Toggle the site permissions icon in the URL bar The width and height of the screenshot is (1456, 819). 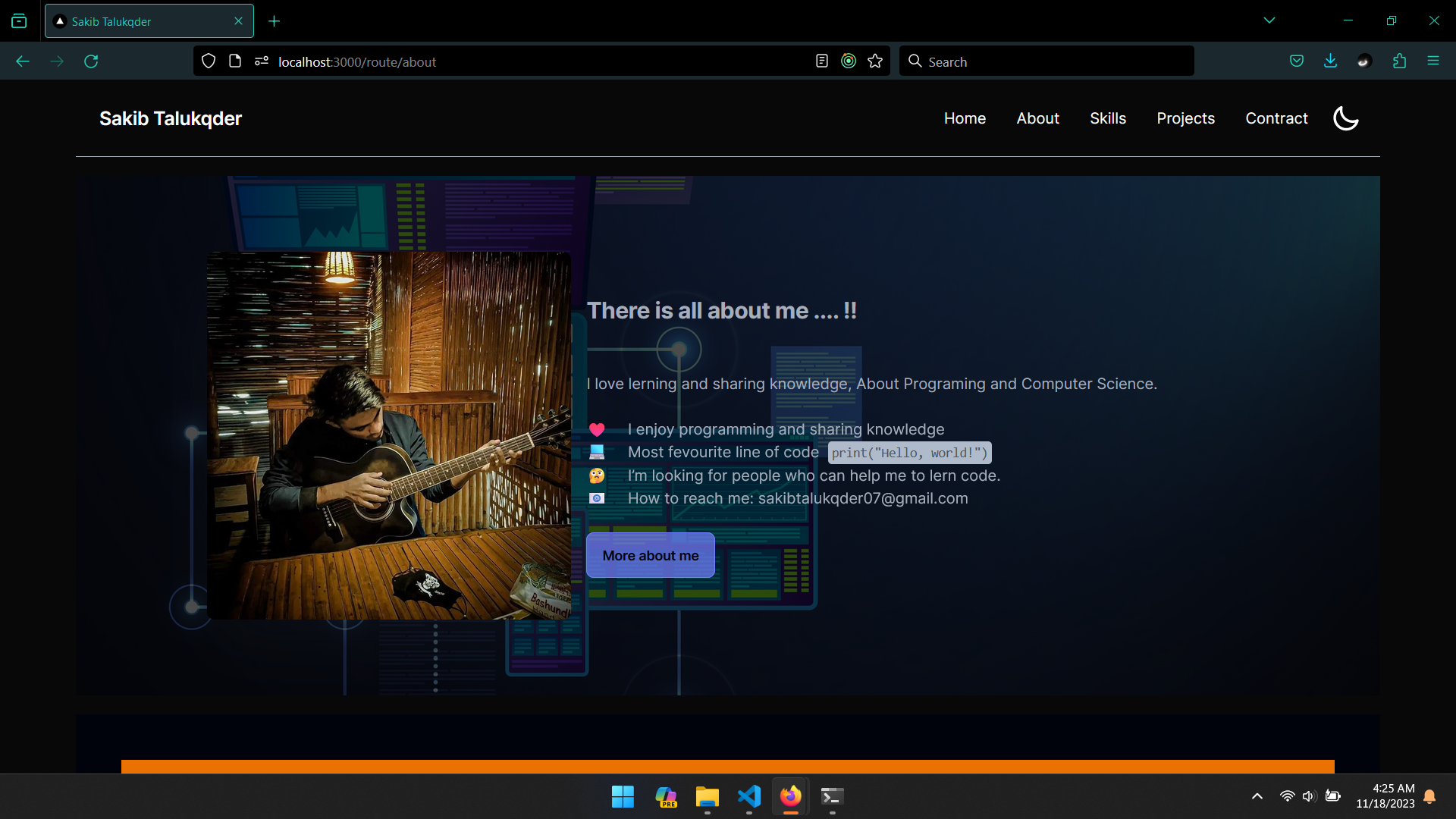click(x=262, y=61)
